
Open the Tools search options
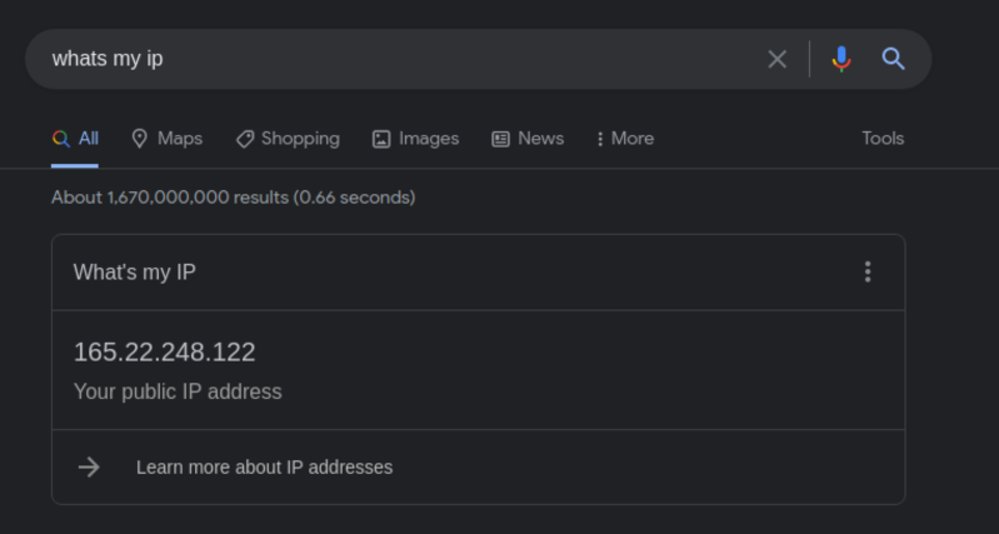coord(882,138)
